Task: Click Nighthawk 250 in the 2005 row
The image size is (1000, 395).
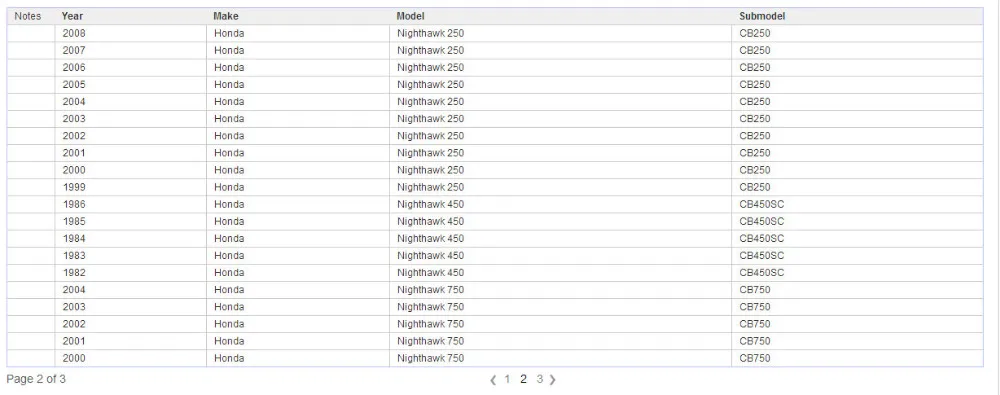Action: (430, 85)
